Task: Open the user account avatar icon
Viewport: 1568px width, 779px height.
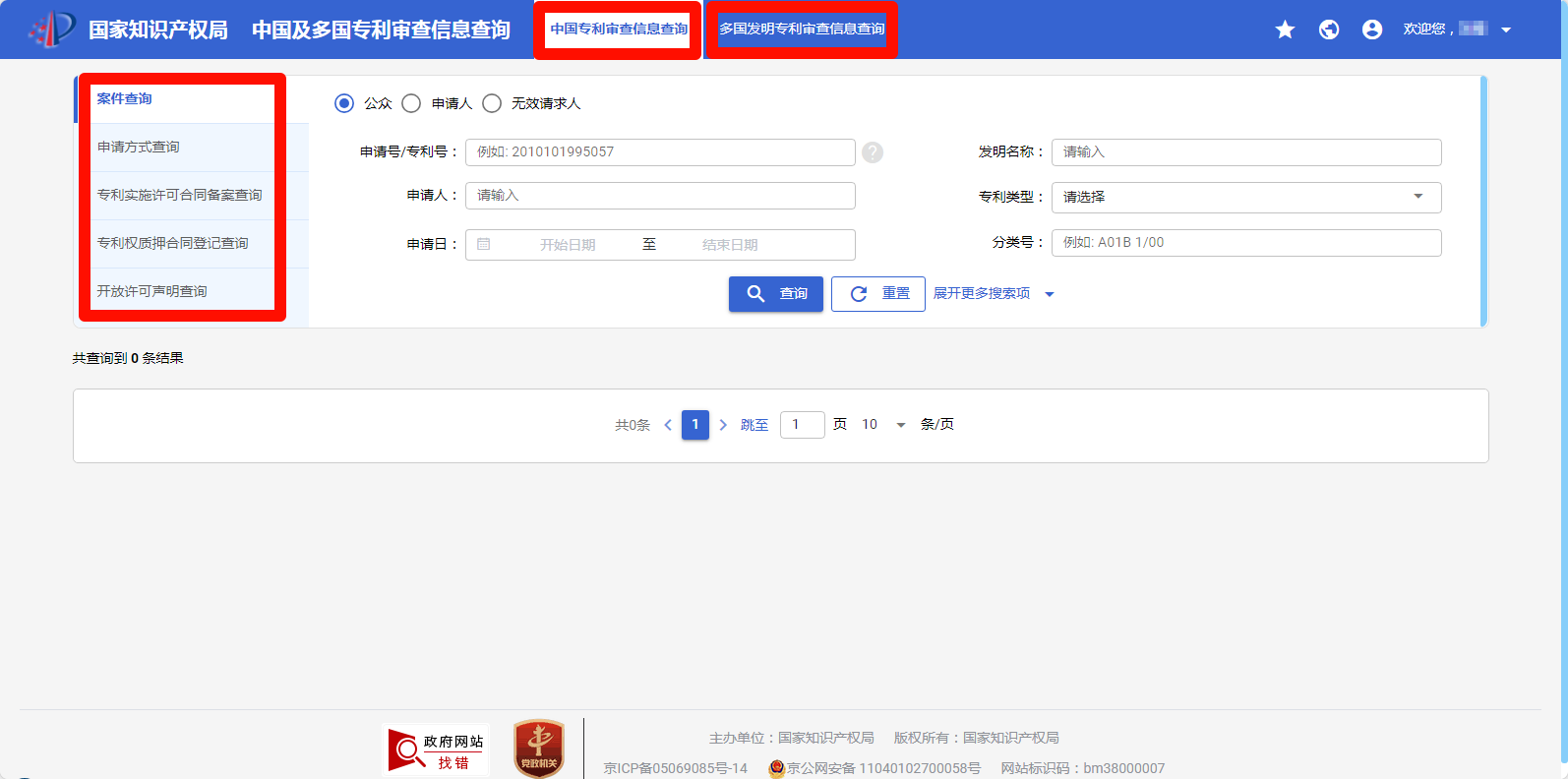Action: pyautogui.click(x=1372, y=30)
